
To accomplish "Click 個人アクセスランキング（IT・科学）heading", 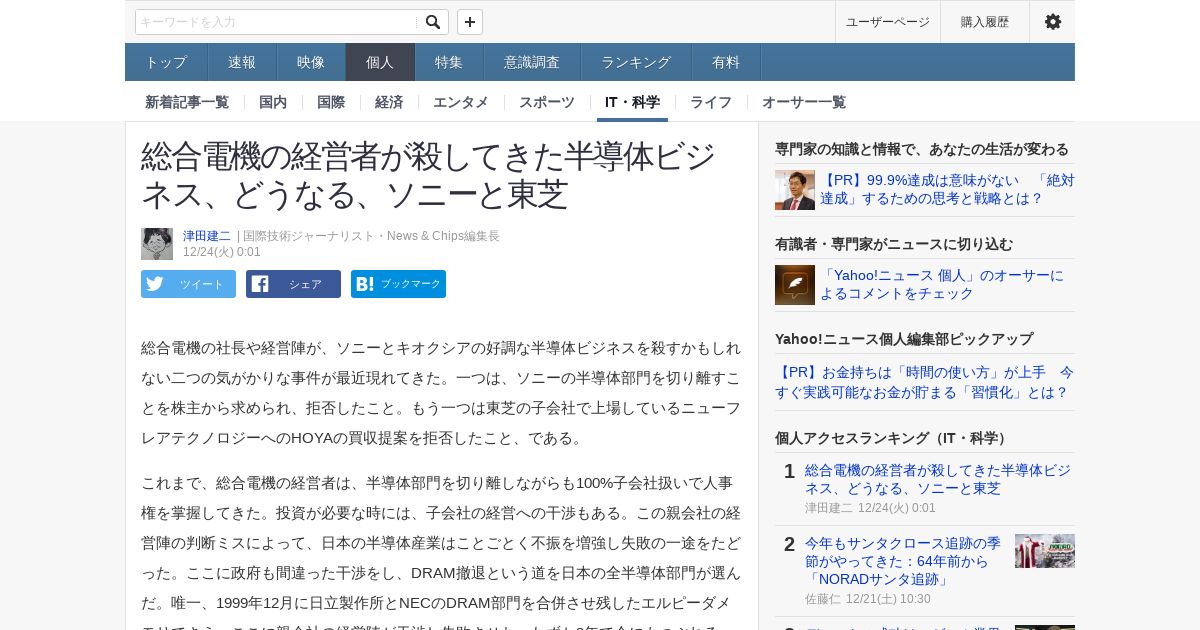I will tap(893, 438).
